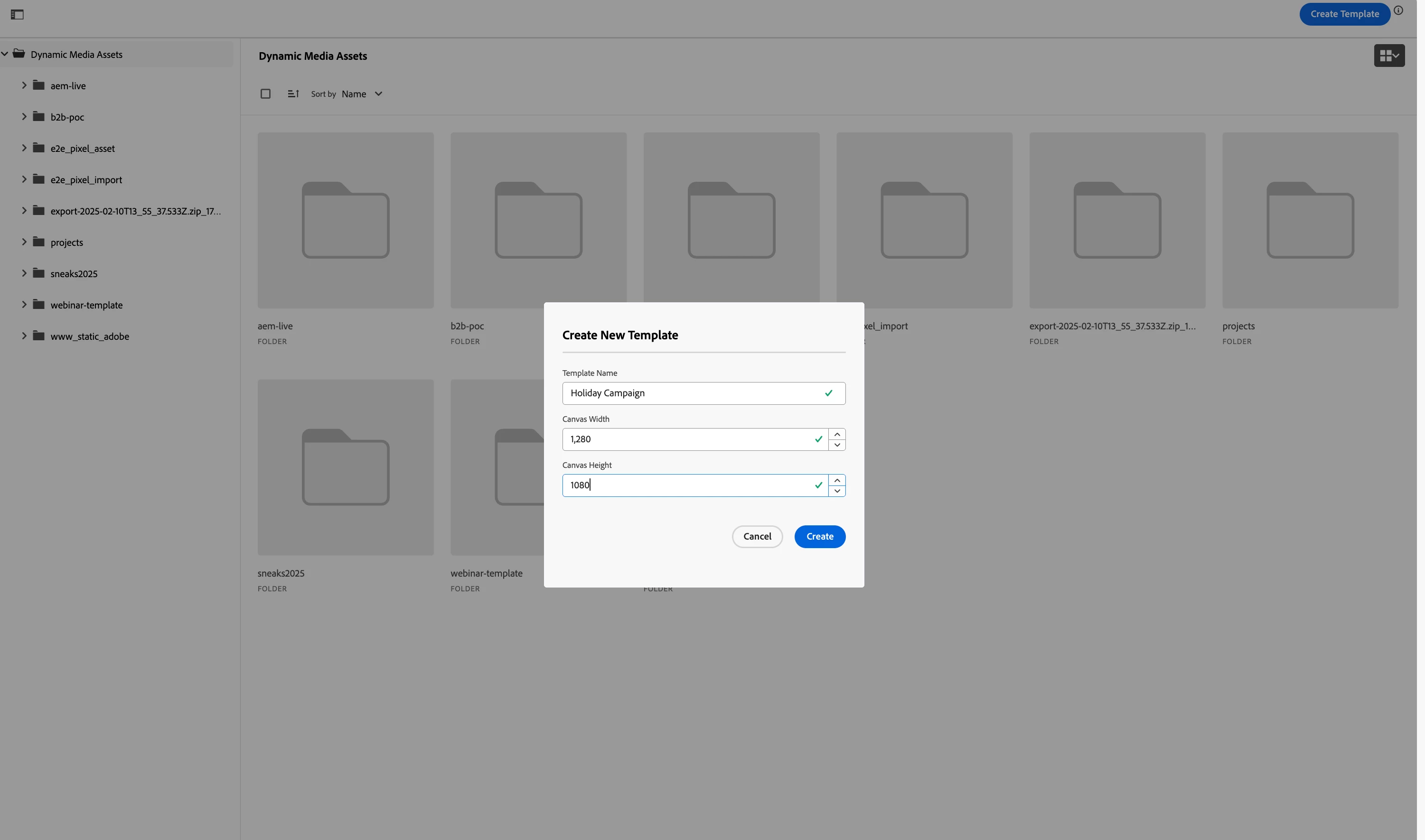Open the Sort by Name dropdown

point(364,94)
